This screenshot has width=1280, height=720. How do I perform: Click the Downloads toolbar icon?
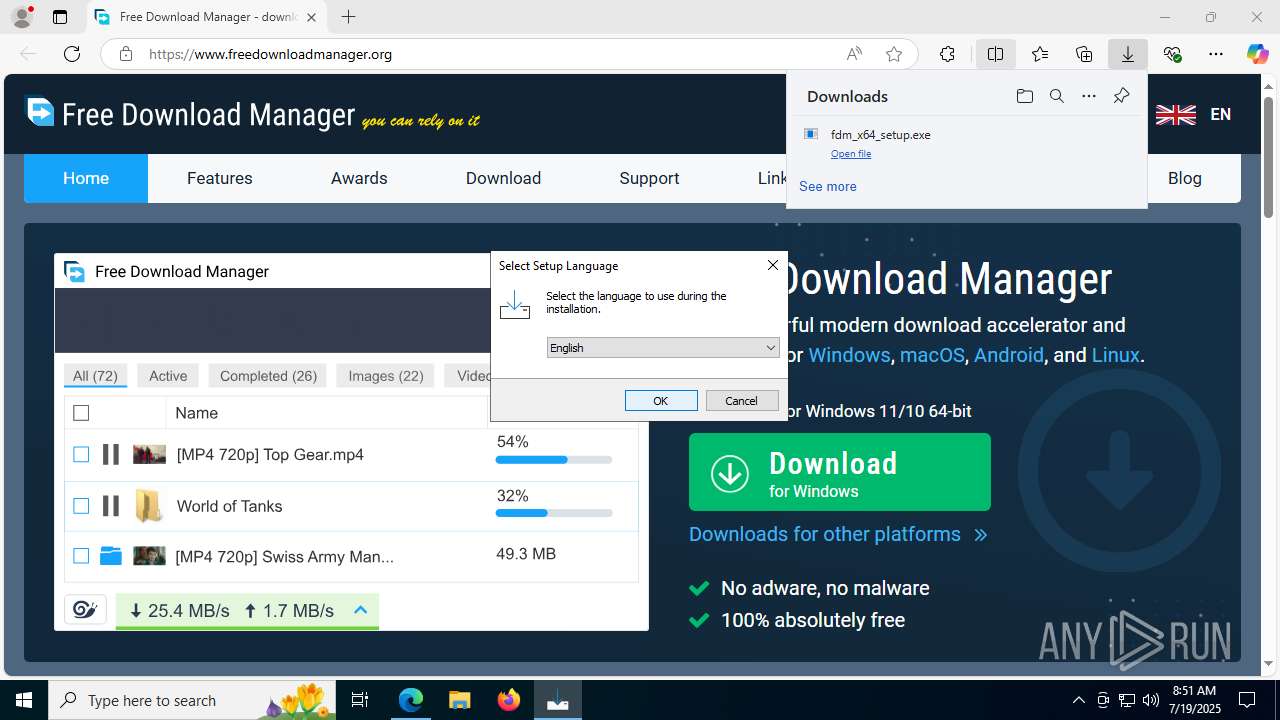[1128, 54]
